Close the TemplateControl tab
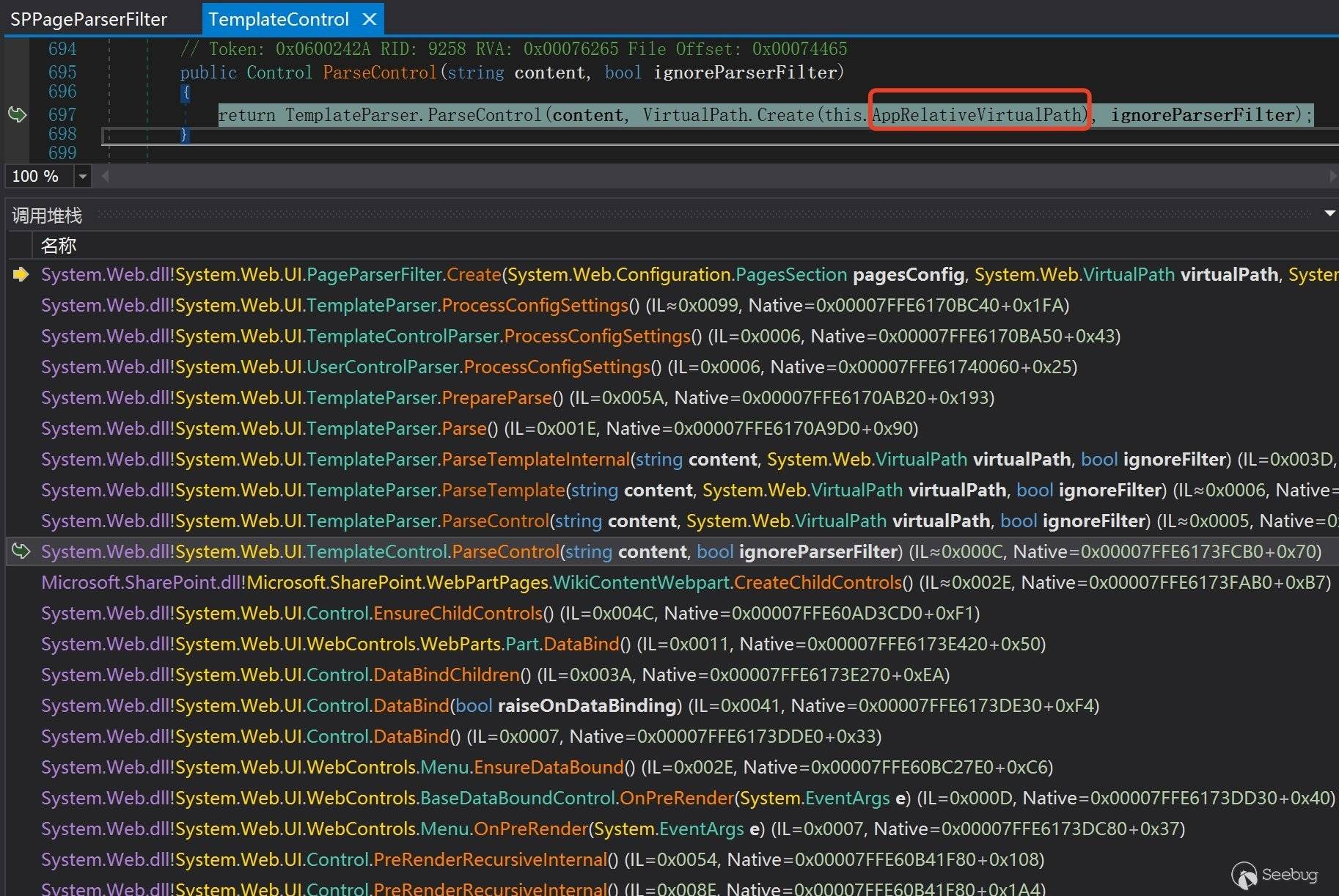 370,19
